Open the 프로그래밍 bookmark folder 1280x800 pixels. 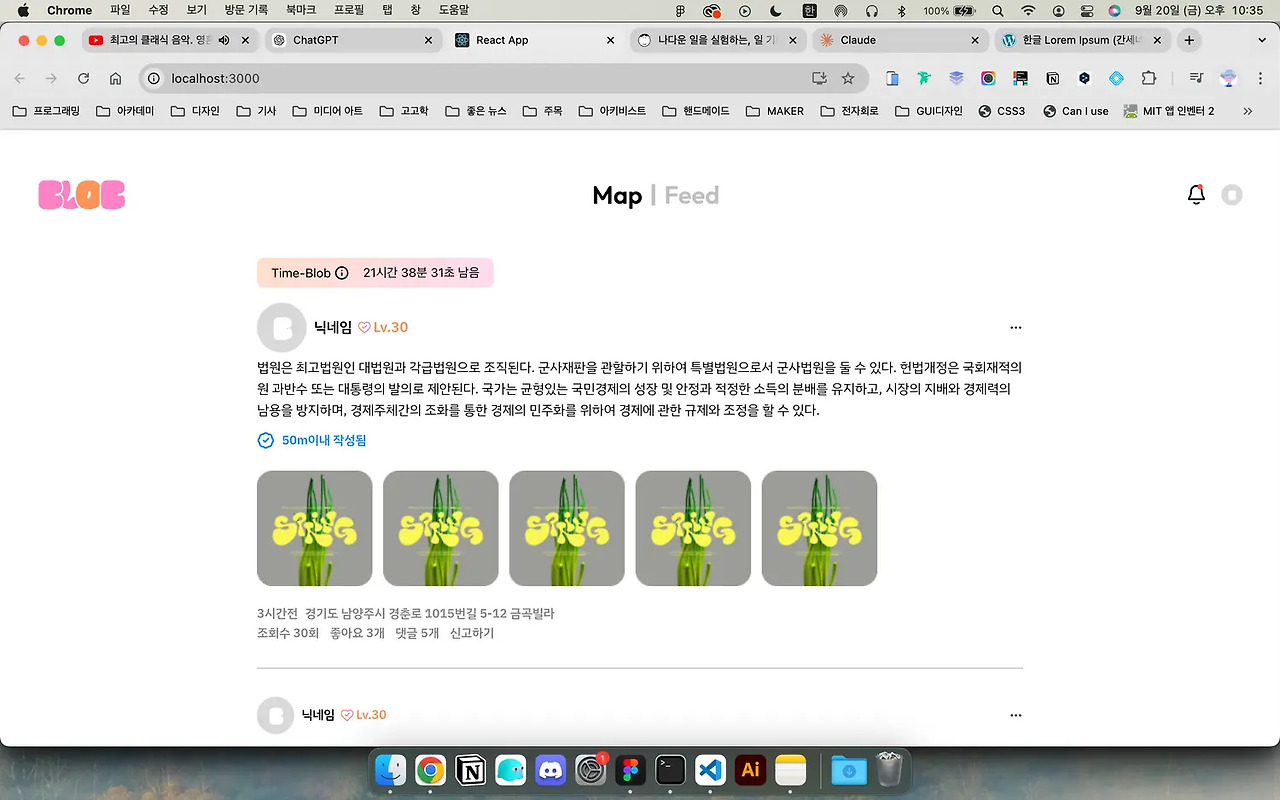[46, 111]
